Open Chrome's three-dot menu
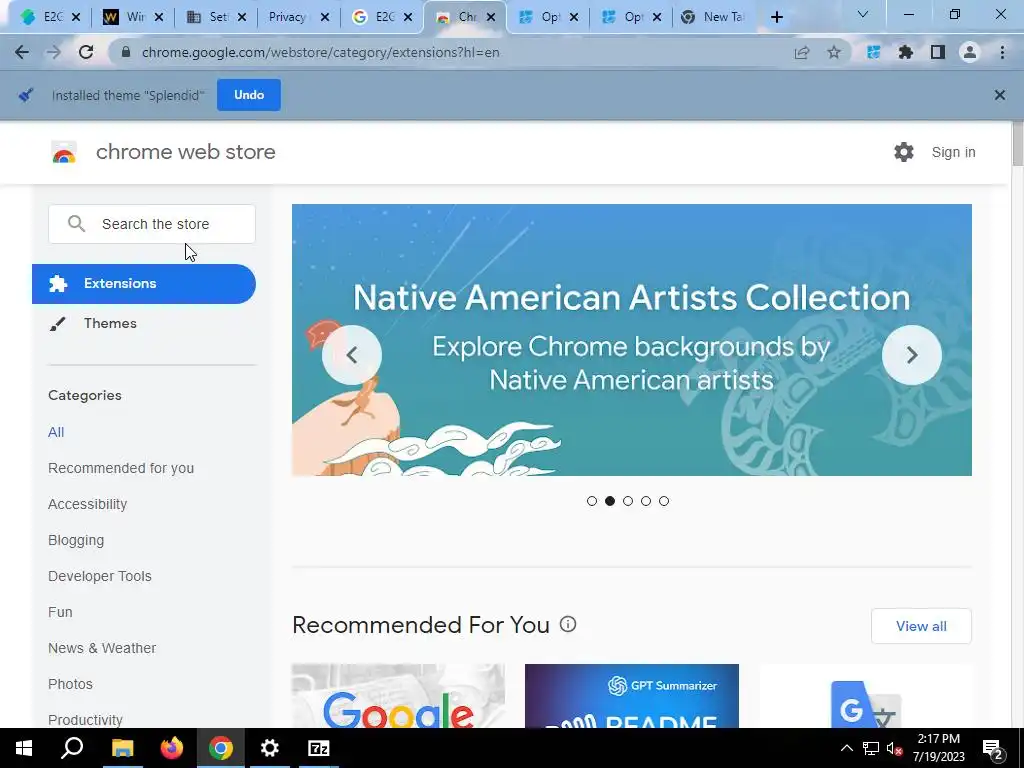Screen dimensions: 1024x768 tap(1002, 52)
